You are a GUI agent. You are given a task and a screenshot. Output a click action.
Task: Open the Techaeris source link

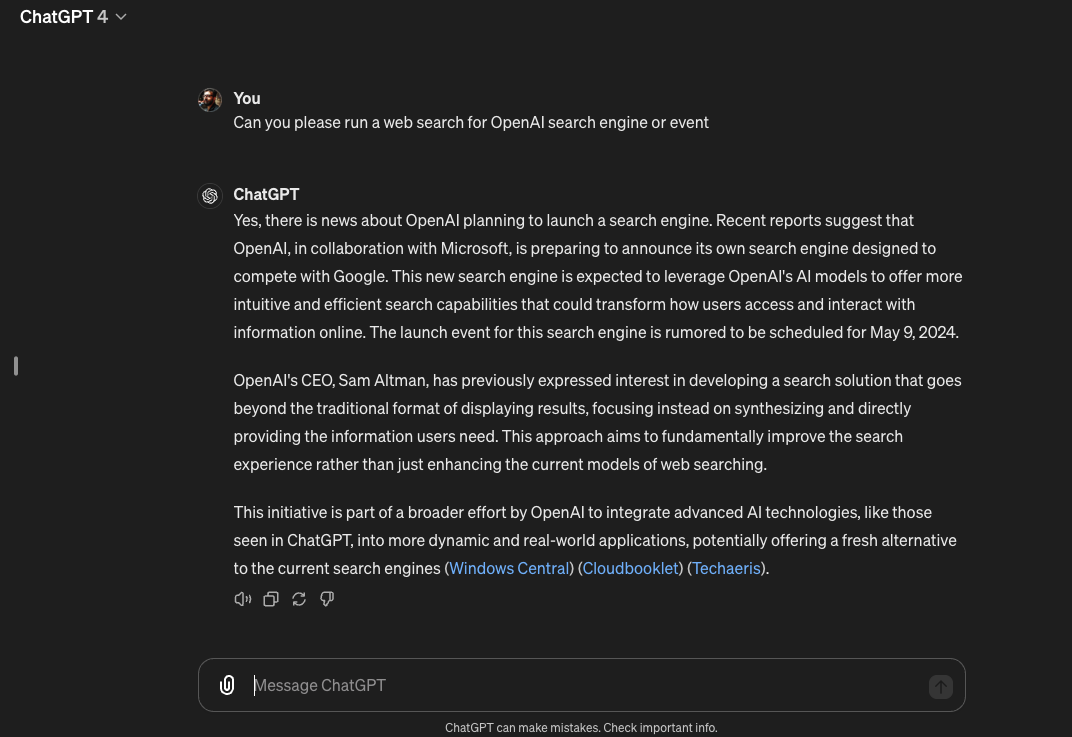coord(726,568)
